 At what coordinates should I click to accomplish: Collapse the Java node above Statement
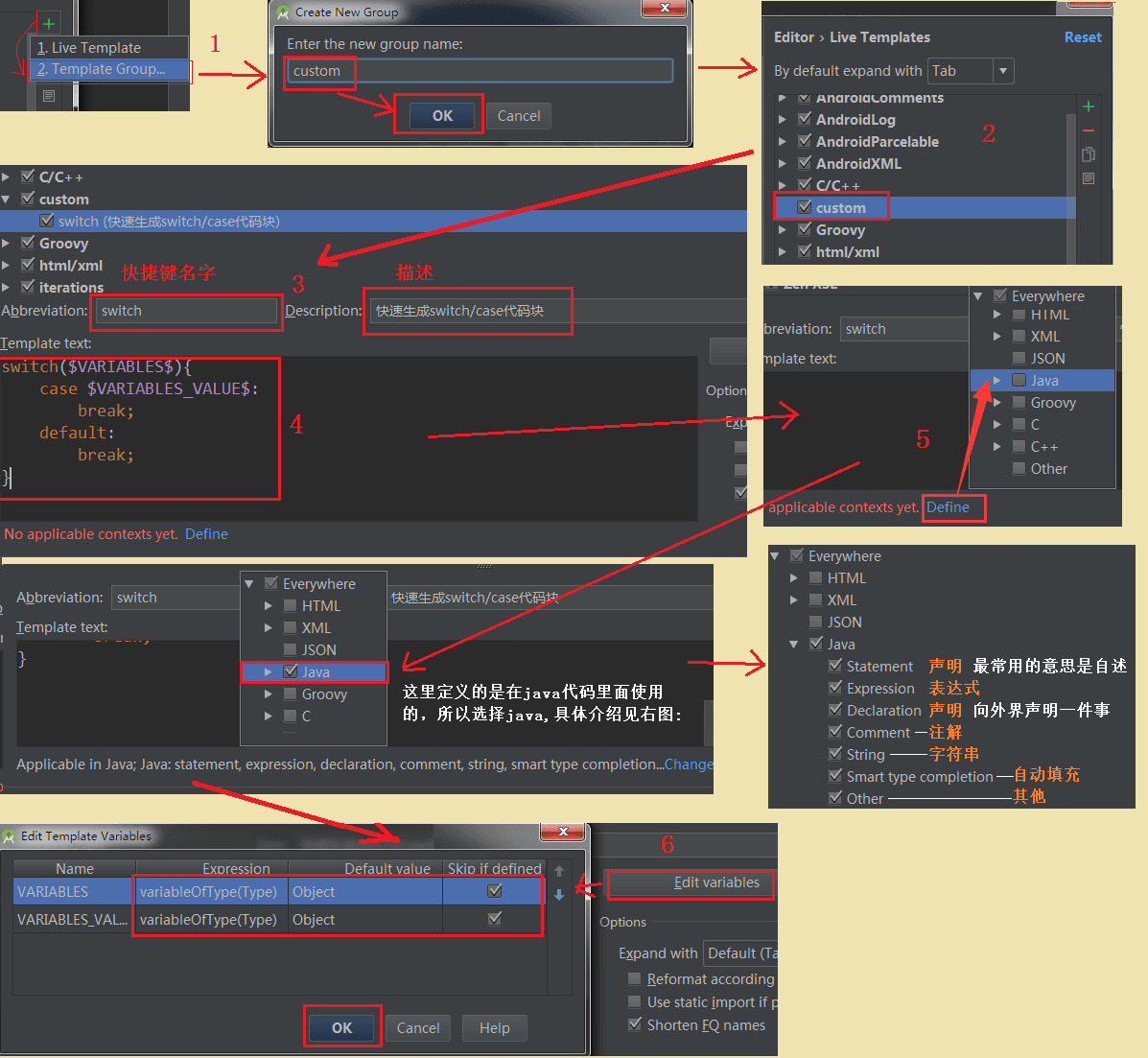coord(794,645)
